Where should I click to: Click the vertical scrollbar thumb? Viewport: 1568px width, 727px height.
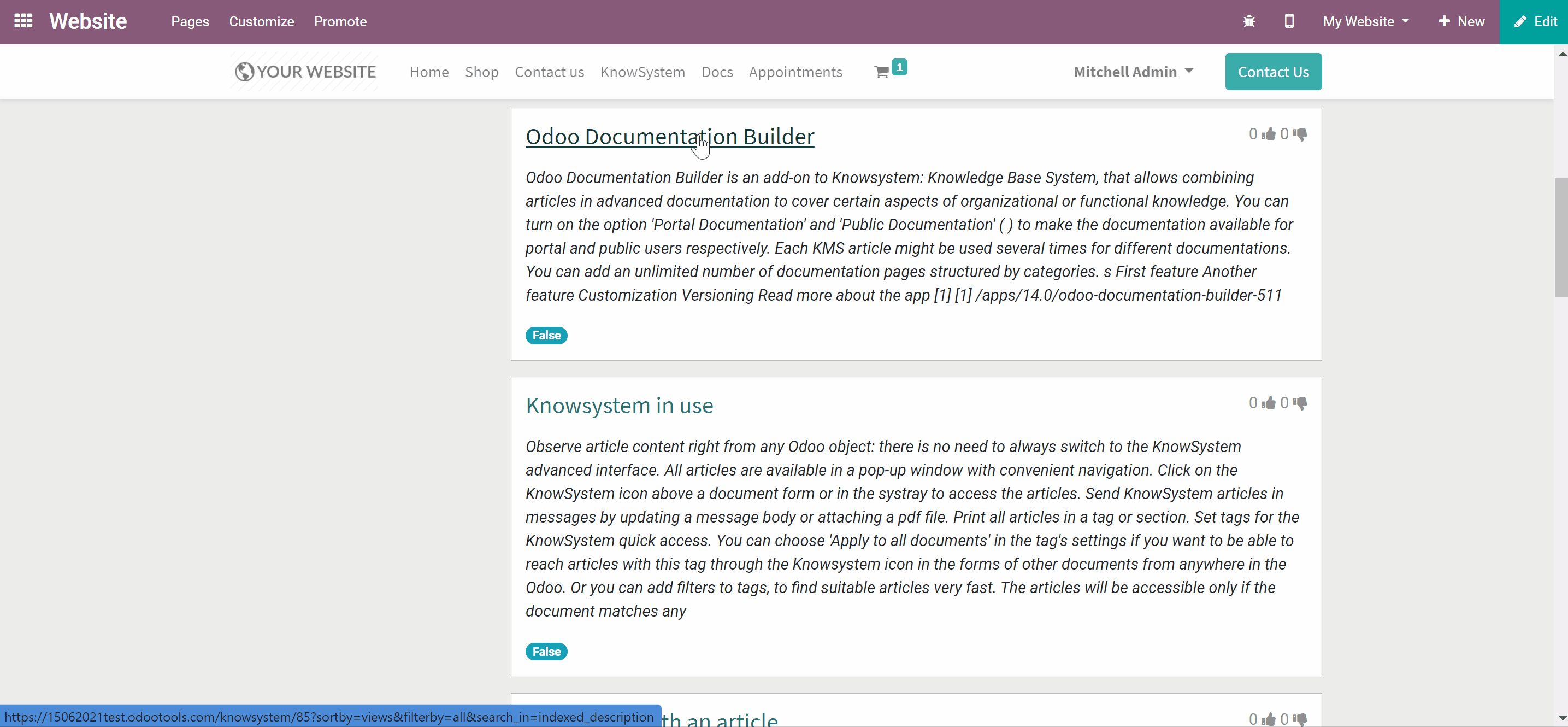1561,237
